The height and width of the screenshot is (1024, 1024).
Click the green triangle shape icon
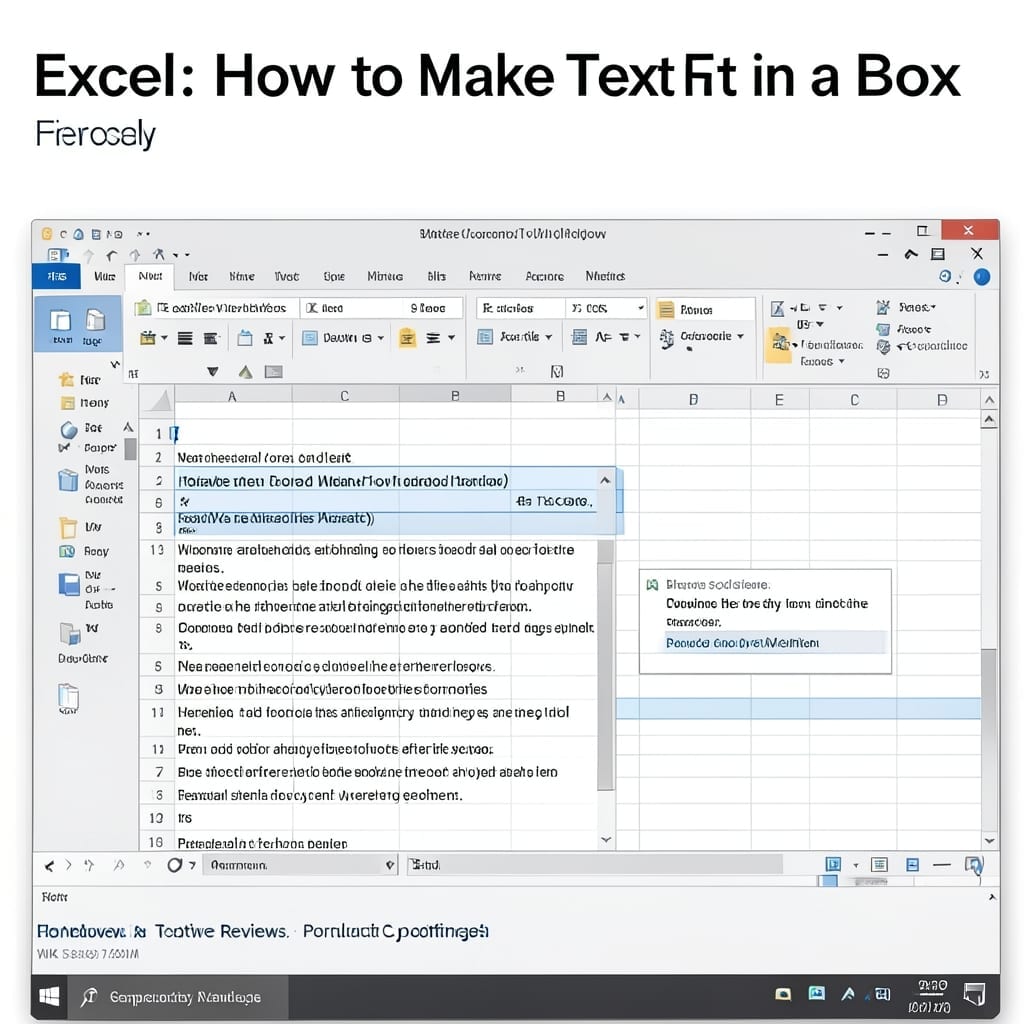click(246, 372)
